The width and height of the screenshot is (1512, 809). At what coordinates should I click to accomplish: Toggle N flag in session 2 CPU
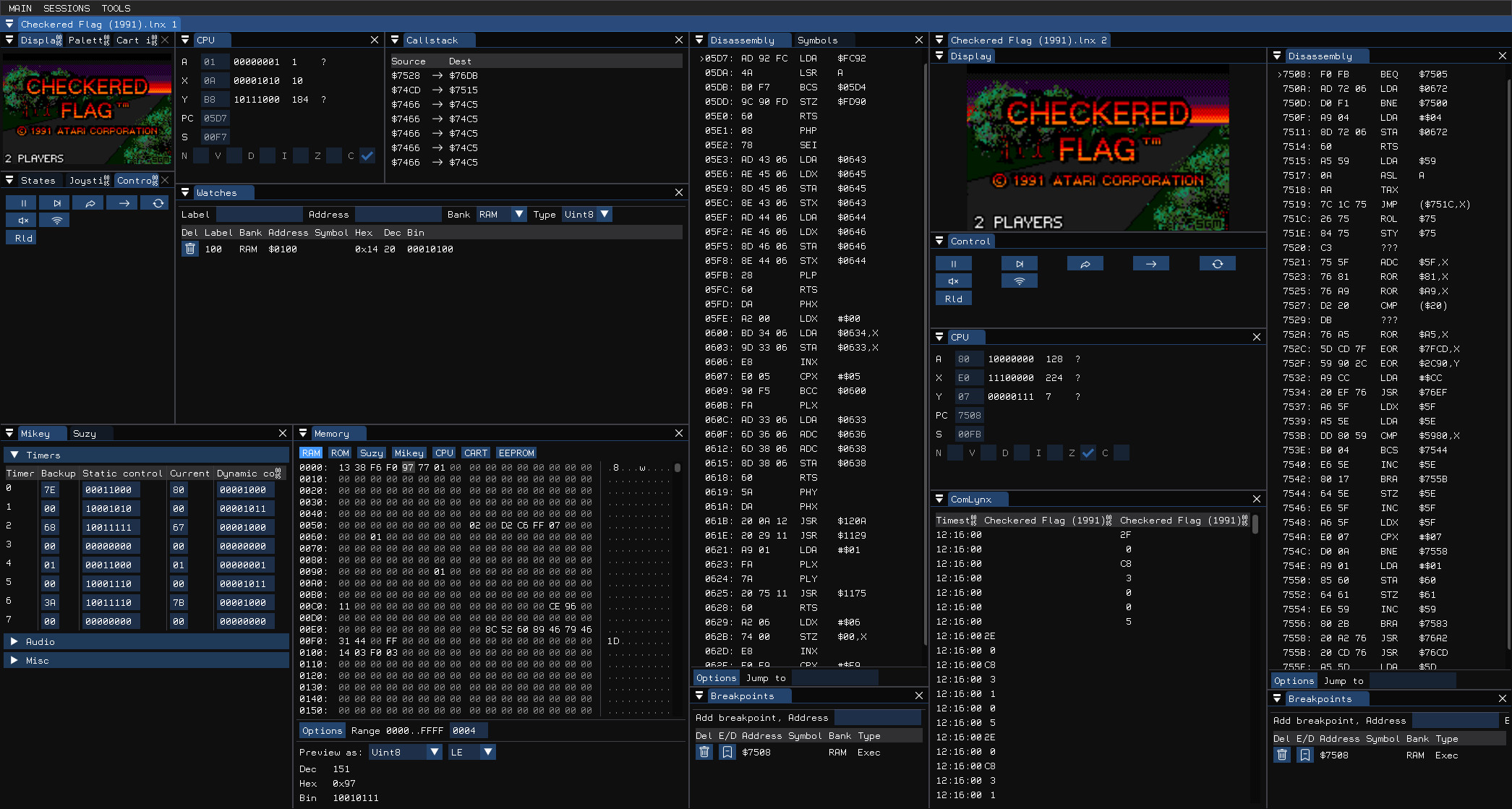coord(955,453)
